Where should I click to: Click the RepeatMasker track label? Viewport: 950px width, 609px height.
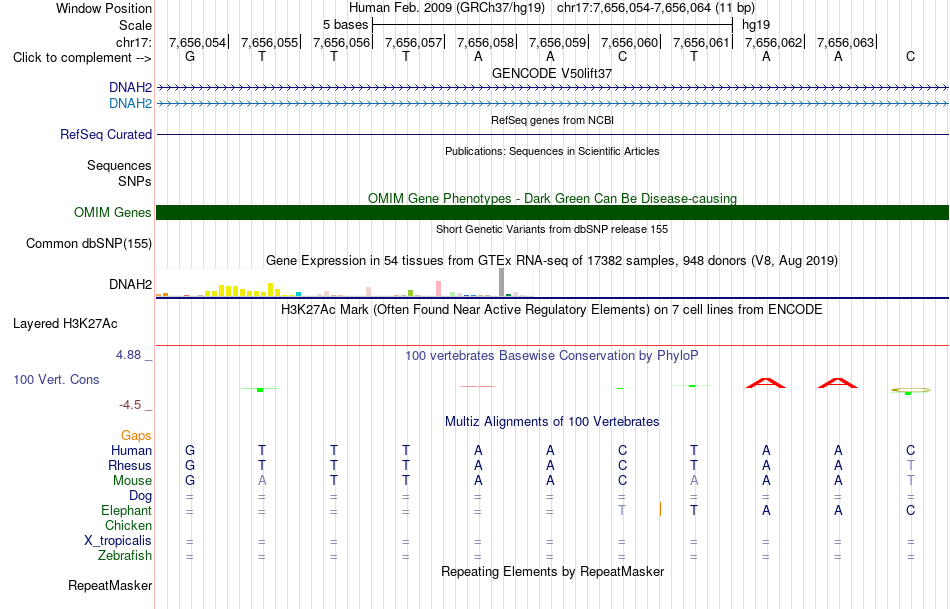[110, 585]
